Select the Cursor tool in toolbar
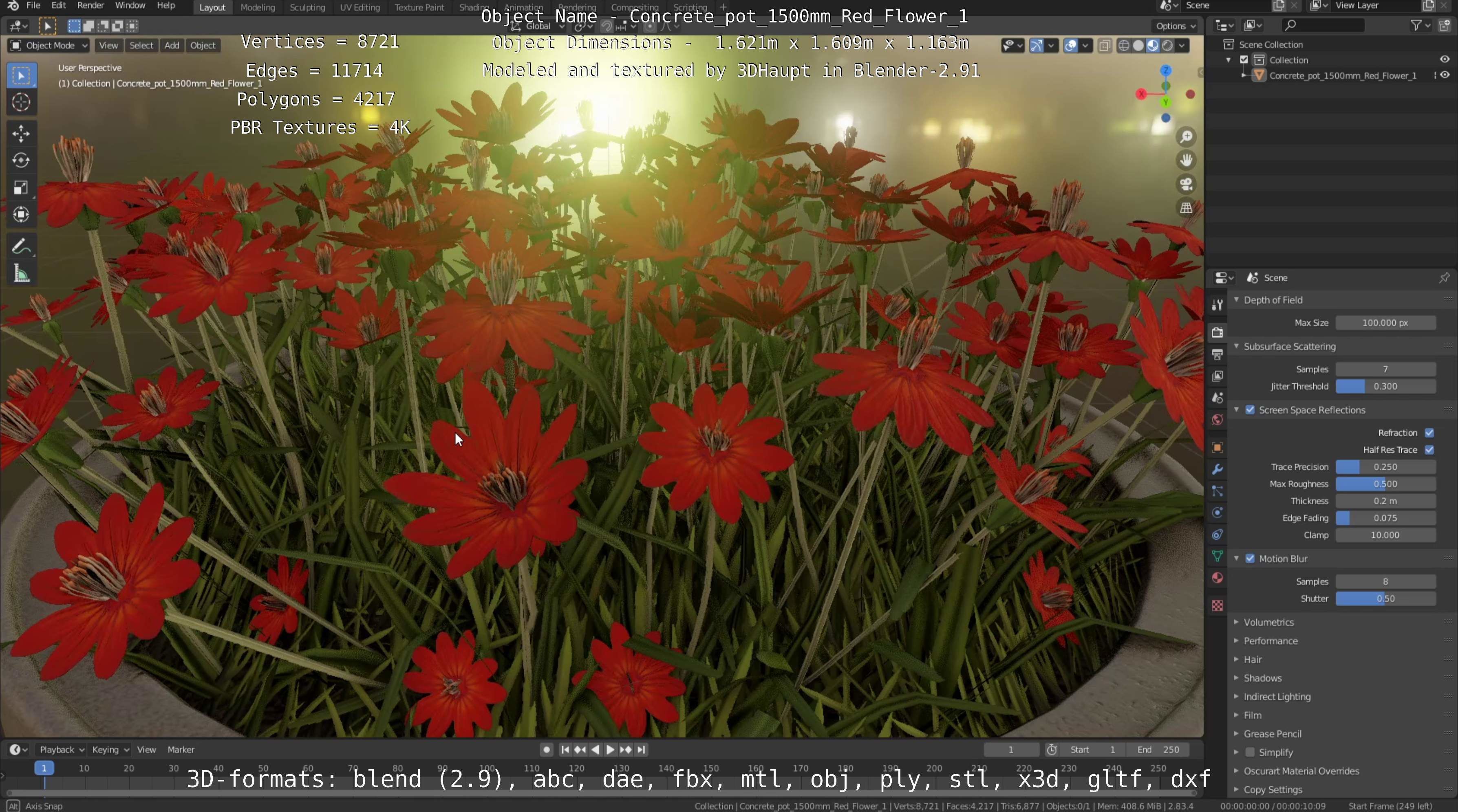Image resolution: width=1458 pixels, height=812 pixels. tap(21, 102)
